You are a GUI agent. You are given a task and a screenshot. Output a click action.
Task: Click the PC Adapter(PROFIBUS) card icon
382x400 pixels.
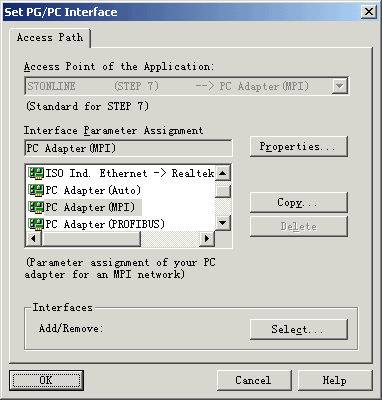[x=36, y=224]
